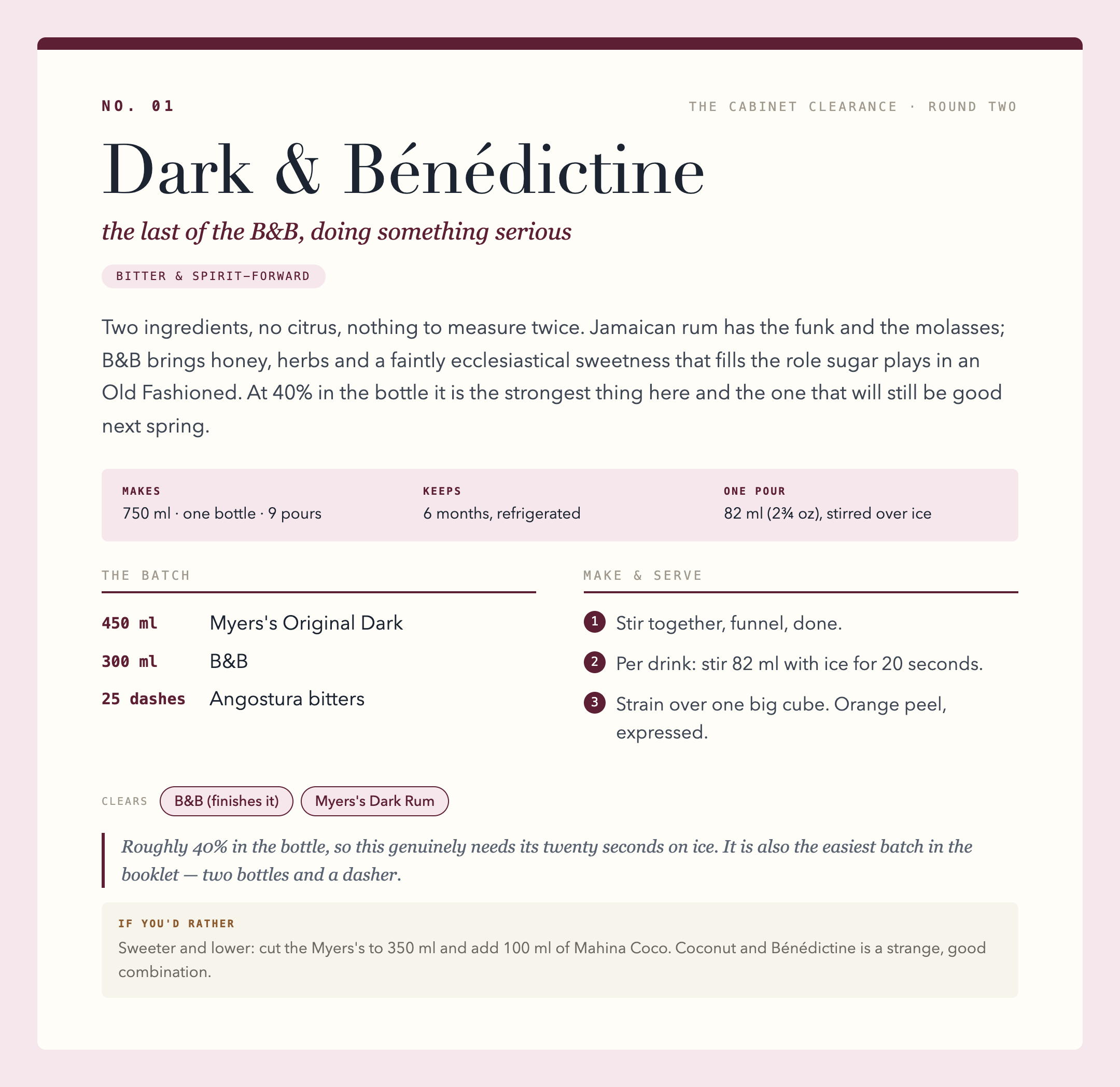Screen dimensions: 1120x1087
Task: Click the 25 dashes Angostura bitters row
Action: coord(319,699)
